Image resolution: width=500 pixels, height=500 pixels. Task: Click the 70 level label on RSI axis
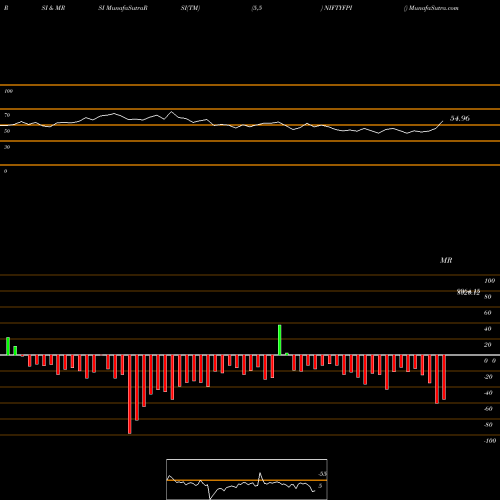[7, 115]
